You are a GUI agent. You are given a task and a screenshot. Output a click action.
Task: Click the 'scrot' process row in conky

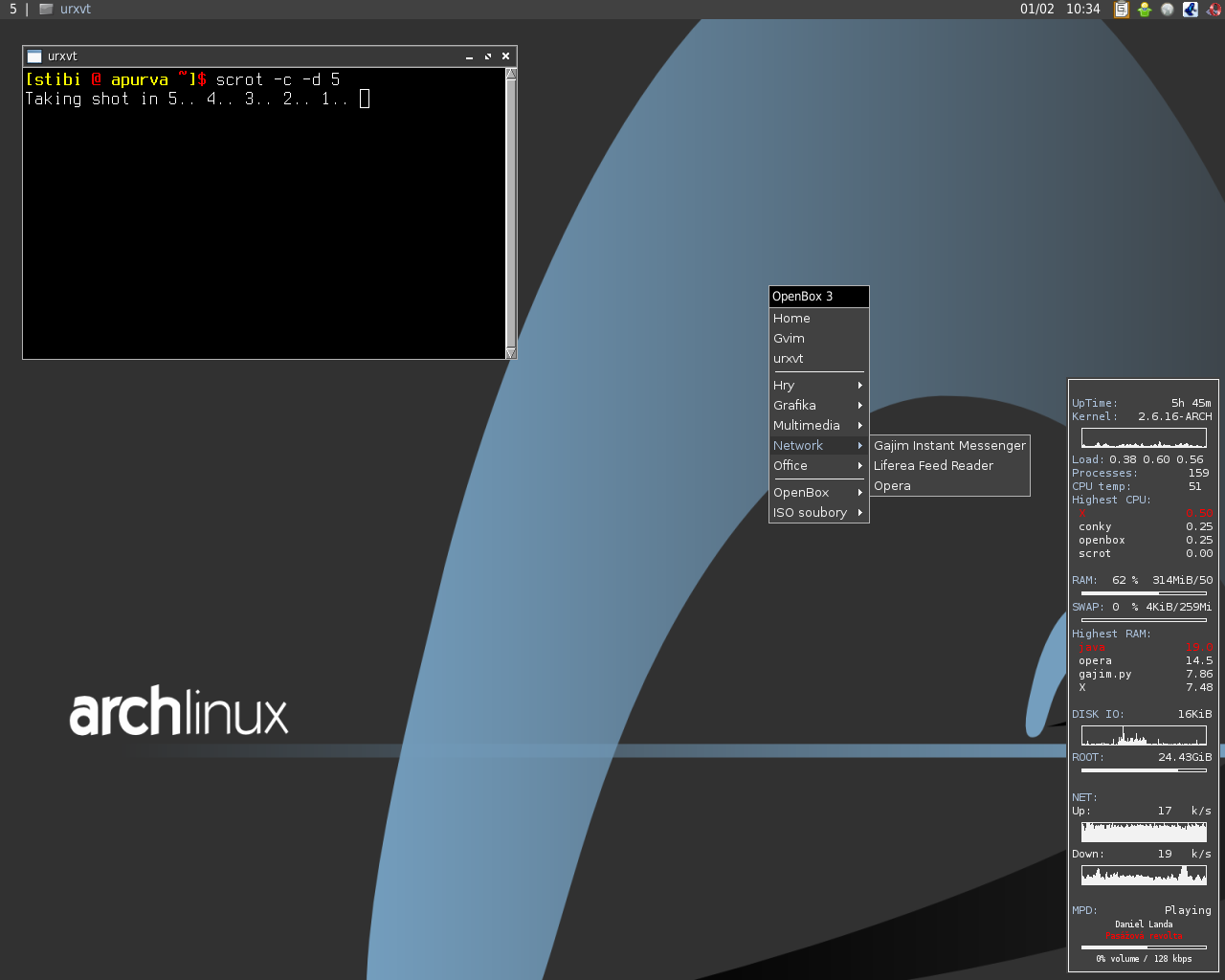[1145, 553]
